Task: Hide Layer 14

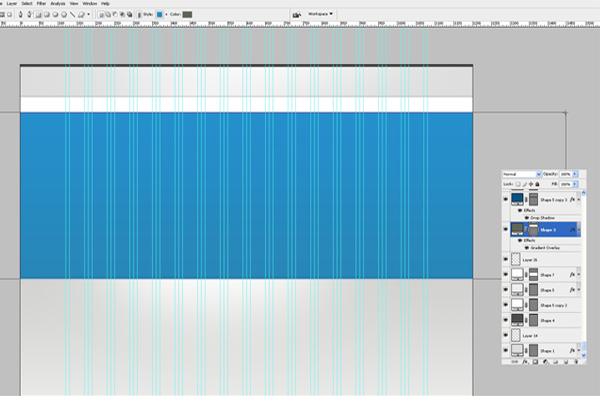Action: coord(505,335)
